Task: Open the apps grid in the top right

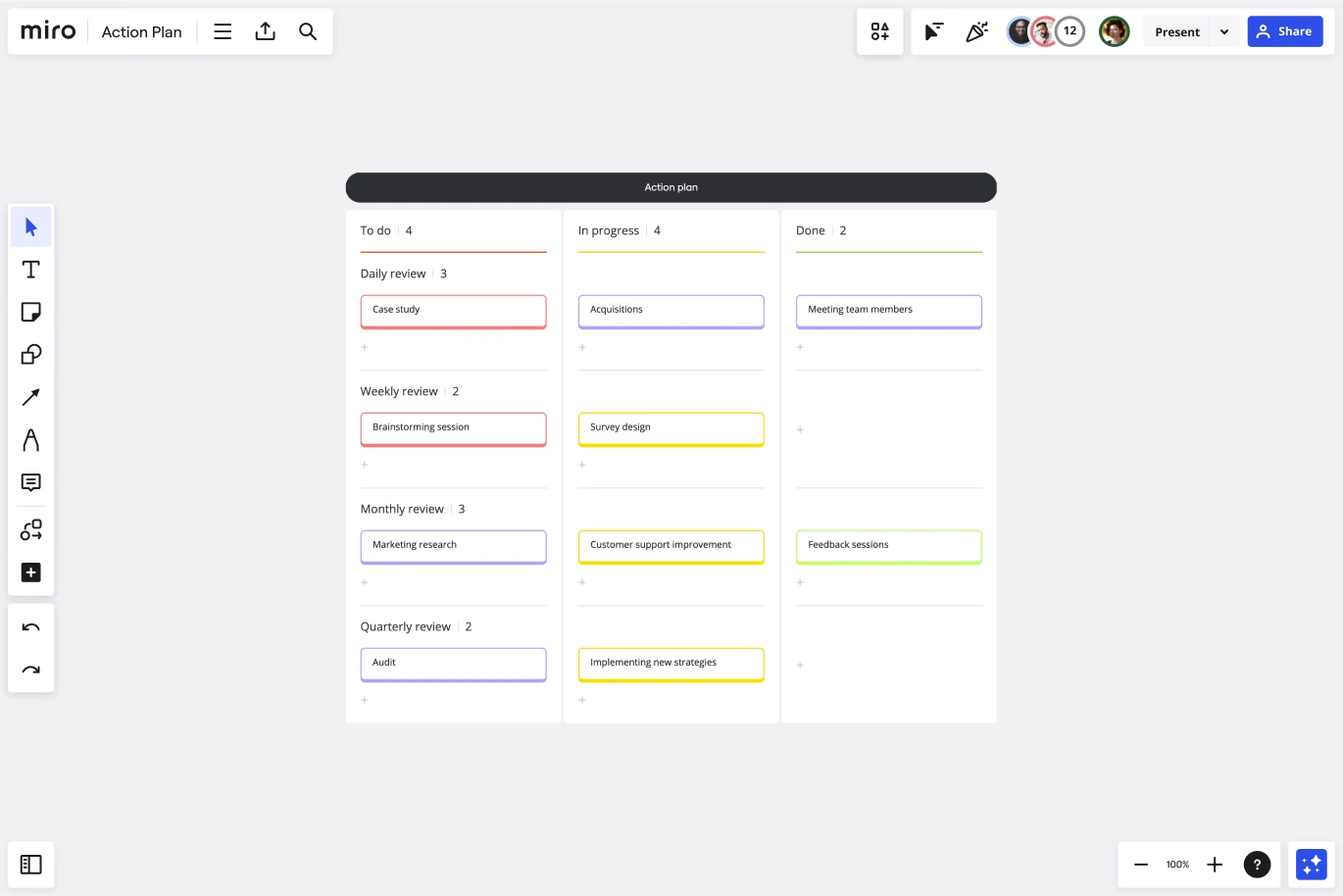Action: coord(879,30)
